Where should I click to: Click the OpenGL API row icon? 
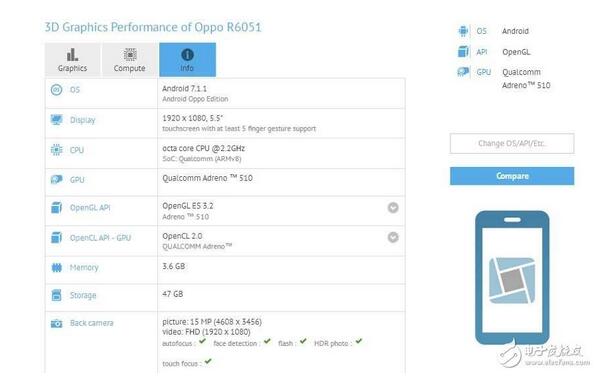click(57, 208)
